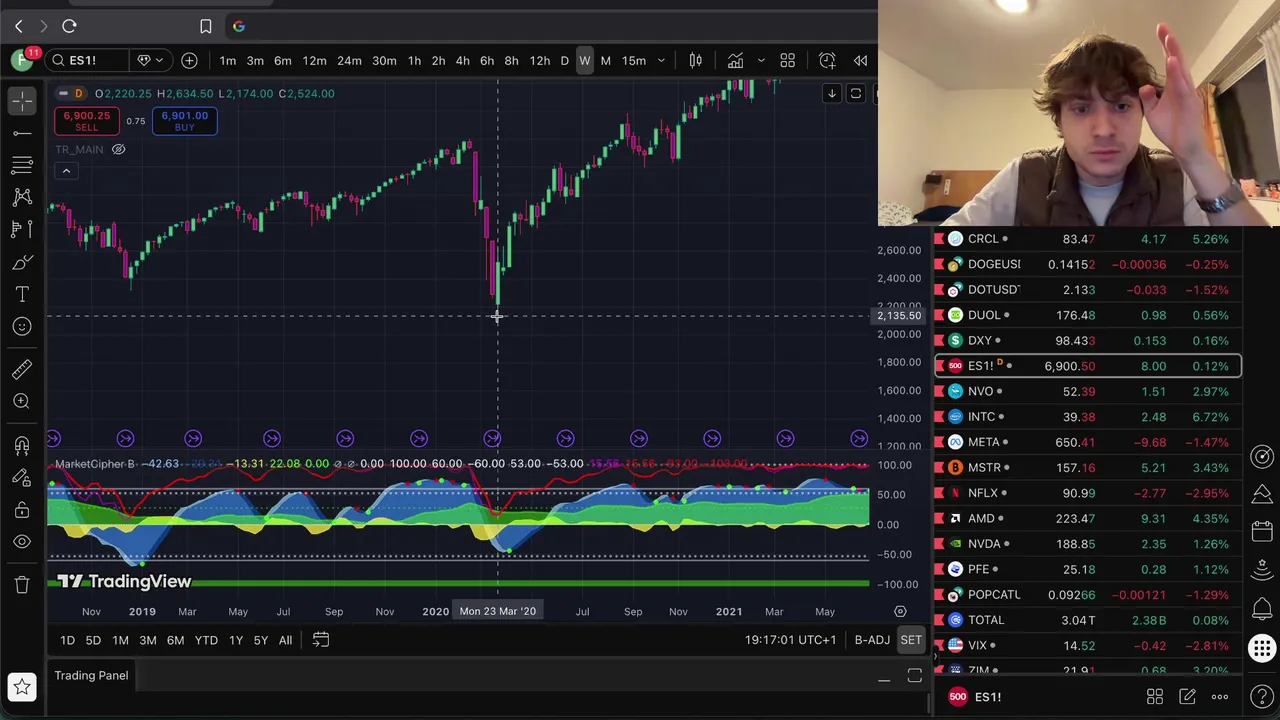This screenshot has width=1280, height=720.
Task: Toggle lock all drawings
Action: 22,510
